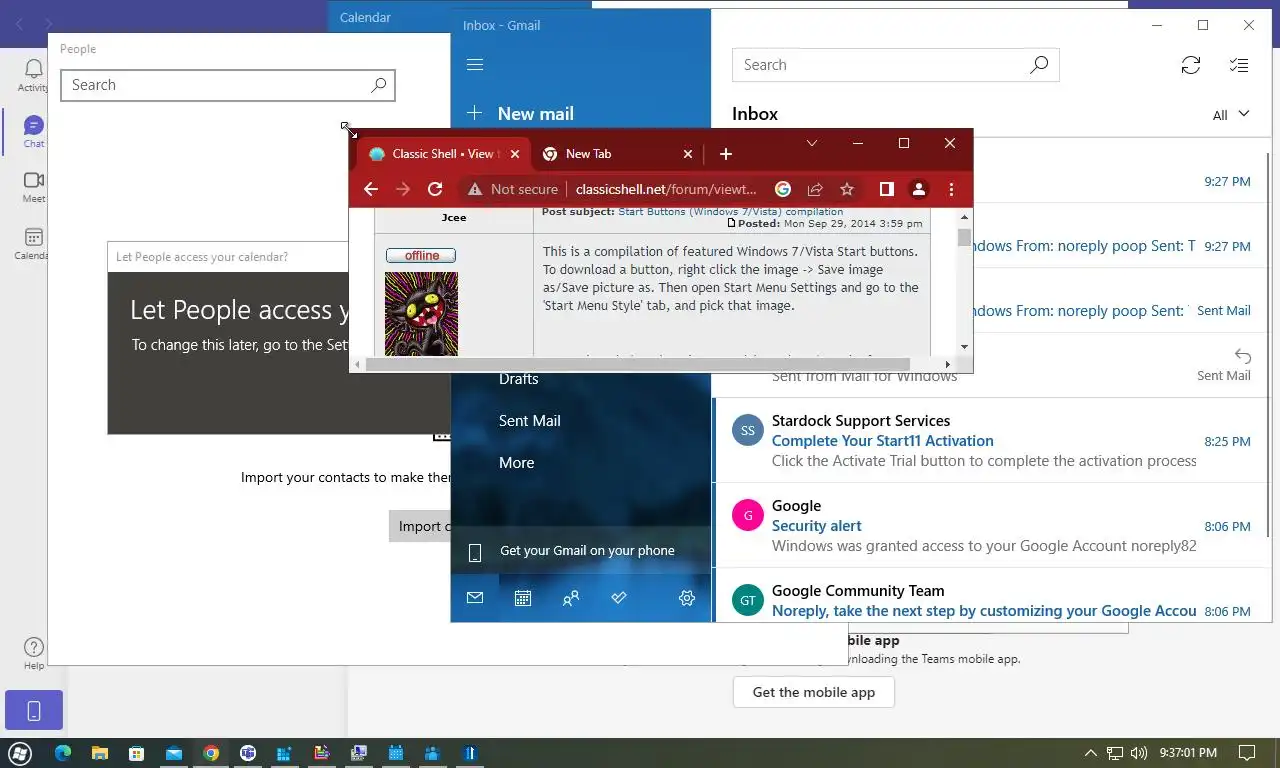Switch to the New Tab tab
The height and width of the screenshot is (768, 1280).
tap(618, 154)
